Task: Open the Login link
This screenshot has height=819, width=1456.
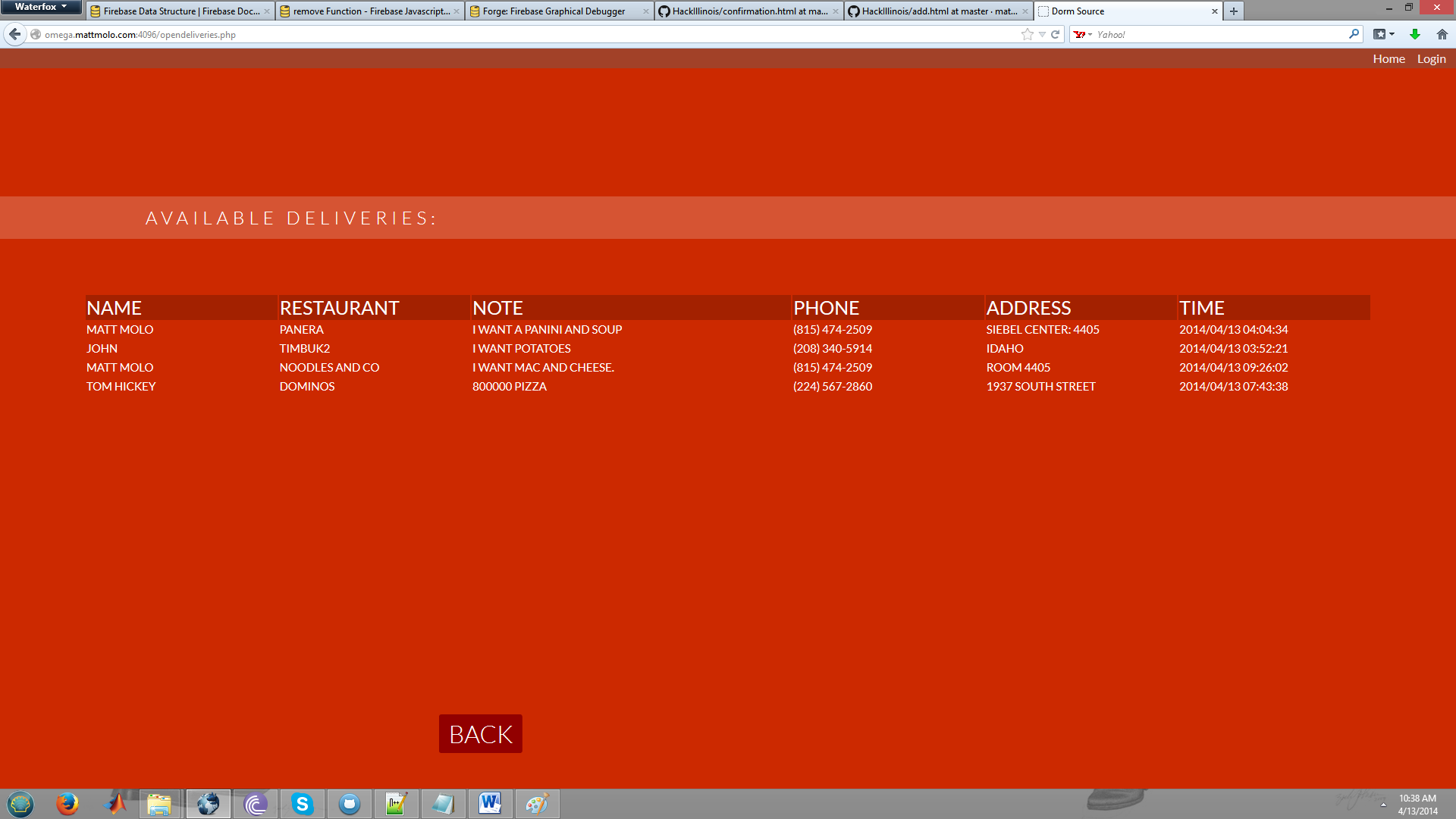Action: click(1431, 58)
